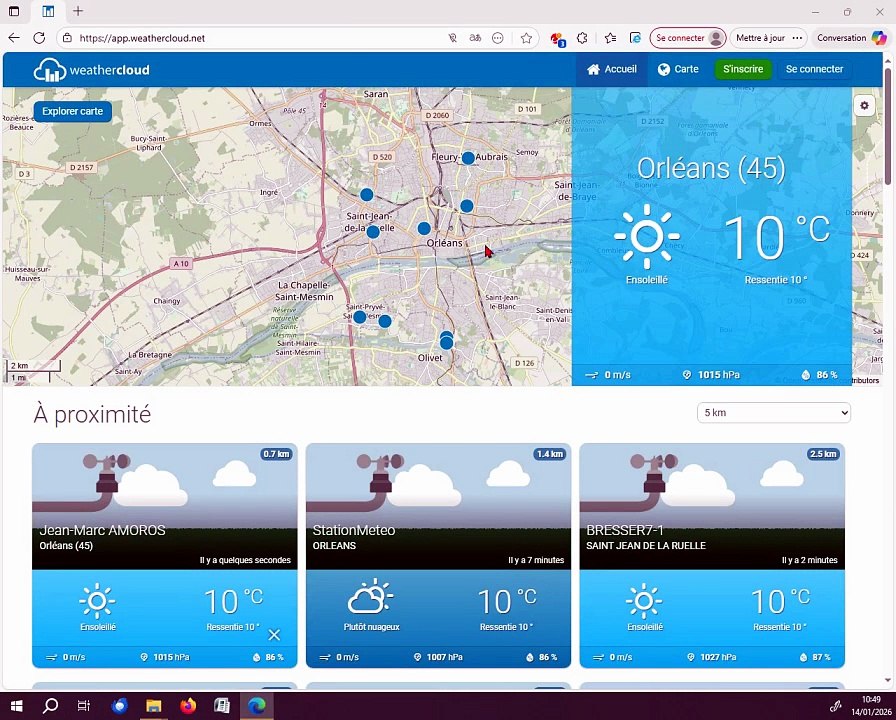Image resolution: width=896 pixels, height=720 pixels.
Task: Click the humidity drop icon beside 86 % in Orléans panel
Action: [806, 375]
